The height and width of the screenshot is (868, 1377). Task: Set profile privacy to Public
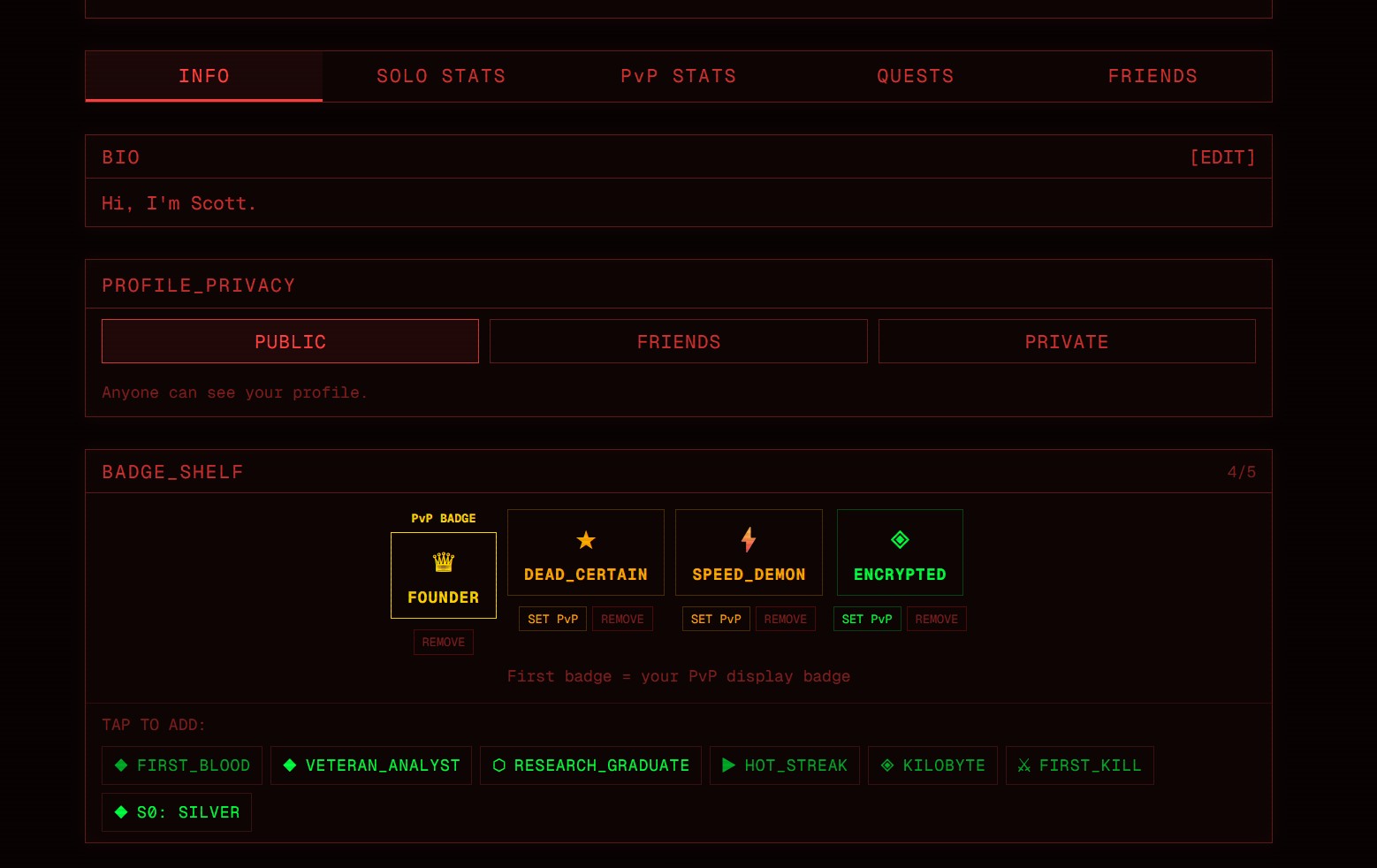290,342
